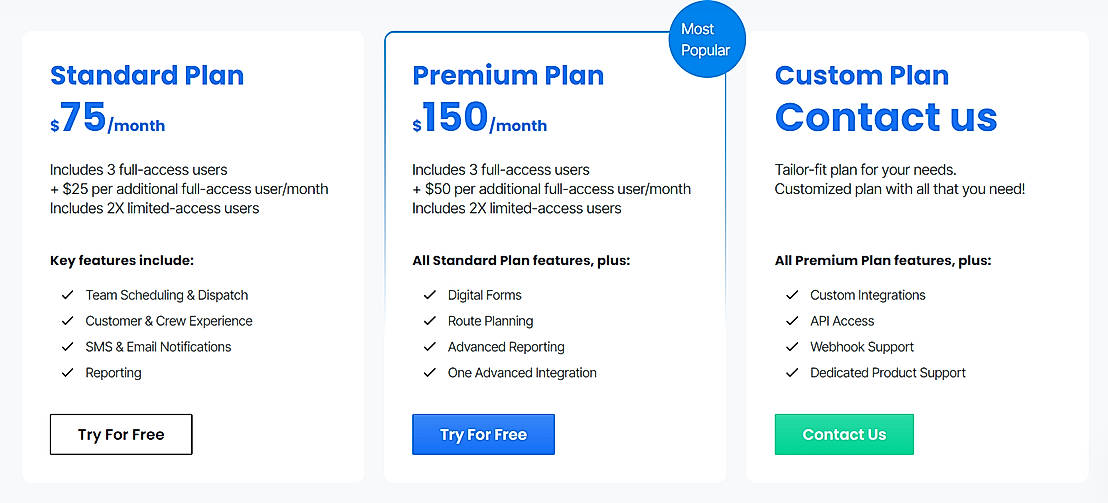Click the checkmark beside Route Planning
Screen dimensions: 1108x503
pos(430,321)
